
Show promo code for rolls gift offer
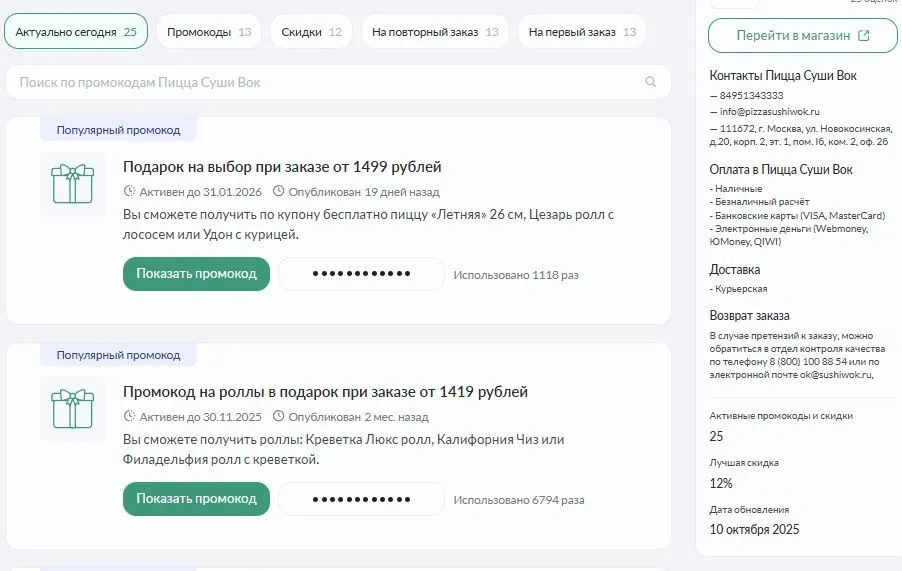coord(196,499)
